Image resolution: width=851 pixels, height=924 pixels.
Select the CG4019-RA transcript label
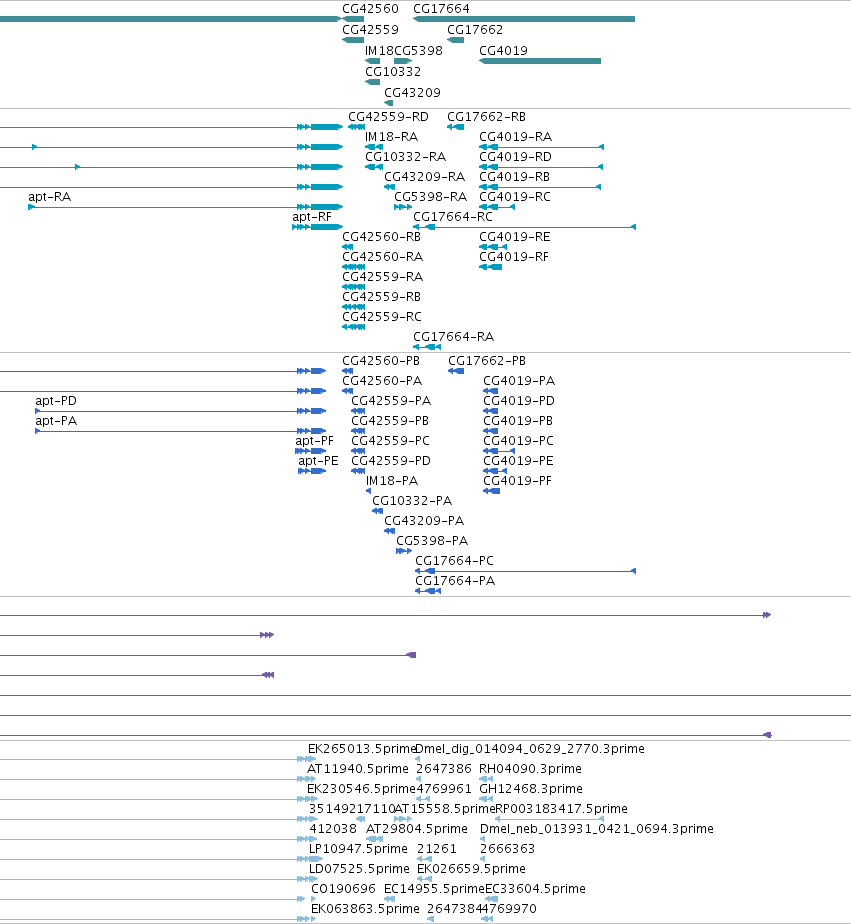[x=516, y=137]
